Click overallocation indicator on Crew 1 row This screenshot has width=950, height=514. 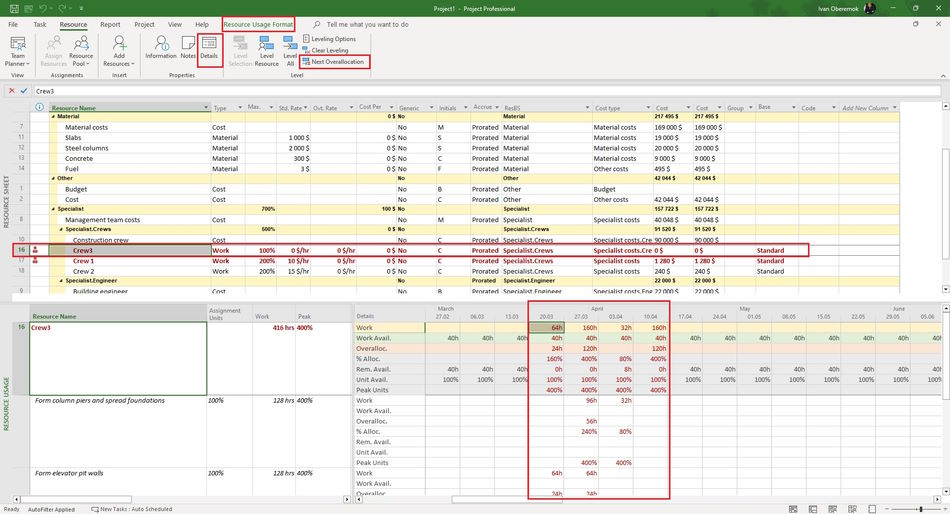click(x=35, y=261)
